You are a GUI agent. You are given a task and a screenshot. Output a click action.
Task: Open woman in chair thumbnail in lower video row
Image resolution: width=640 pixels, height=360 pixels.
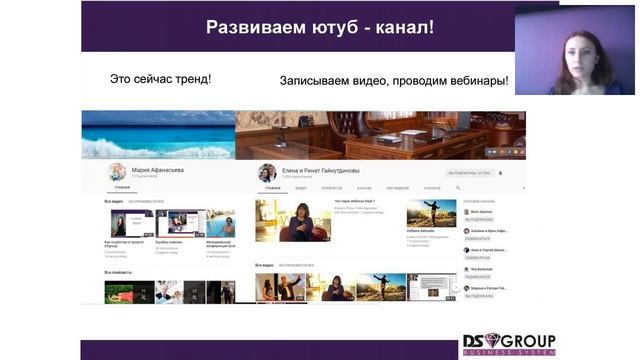pos(331,287)
